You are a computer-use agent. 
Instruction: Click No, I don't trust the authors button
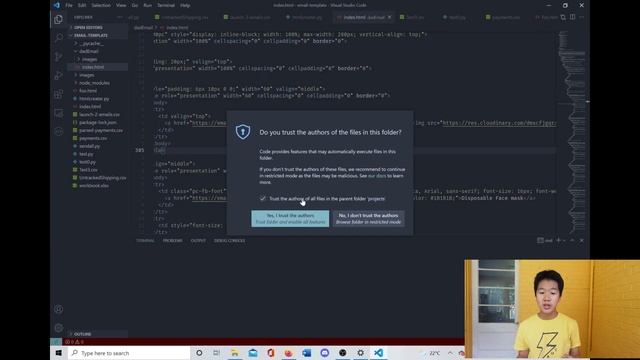(369, 218)
